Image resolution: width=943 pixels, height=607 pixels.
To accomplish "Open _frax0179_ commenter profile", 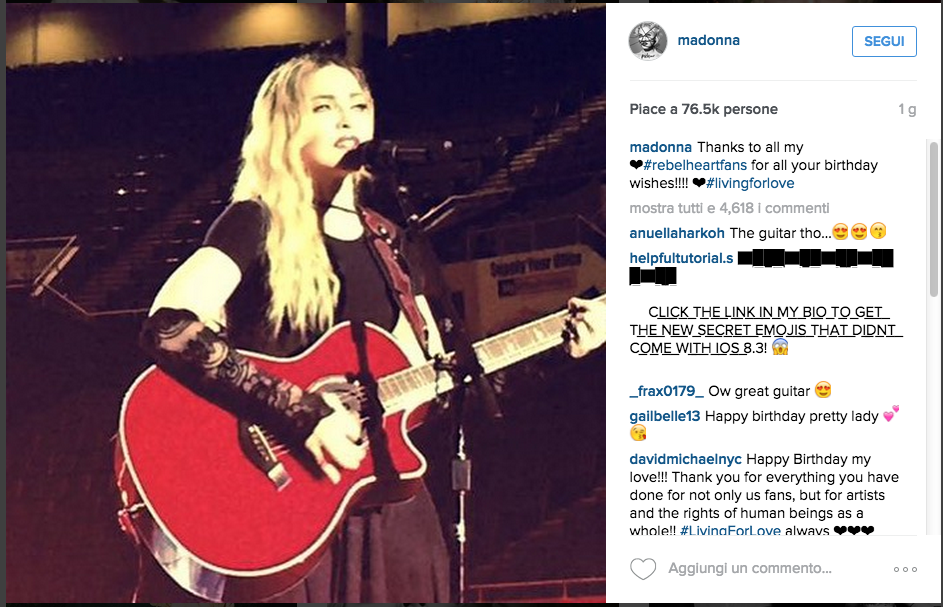I will click(666, 391).
